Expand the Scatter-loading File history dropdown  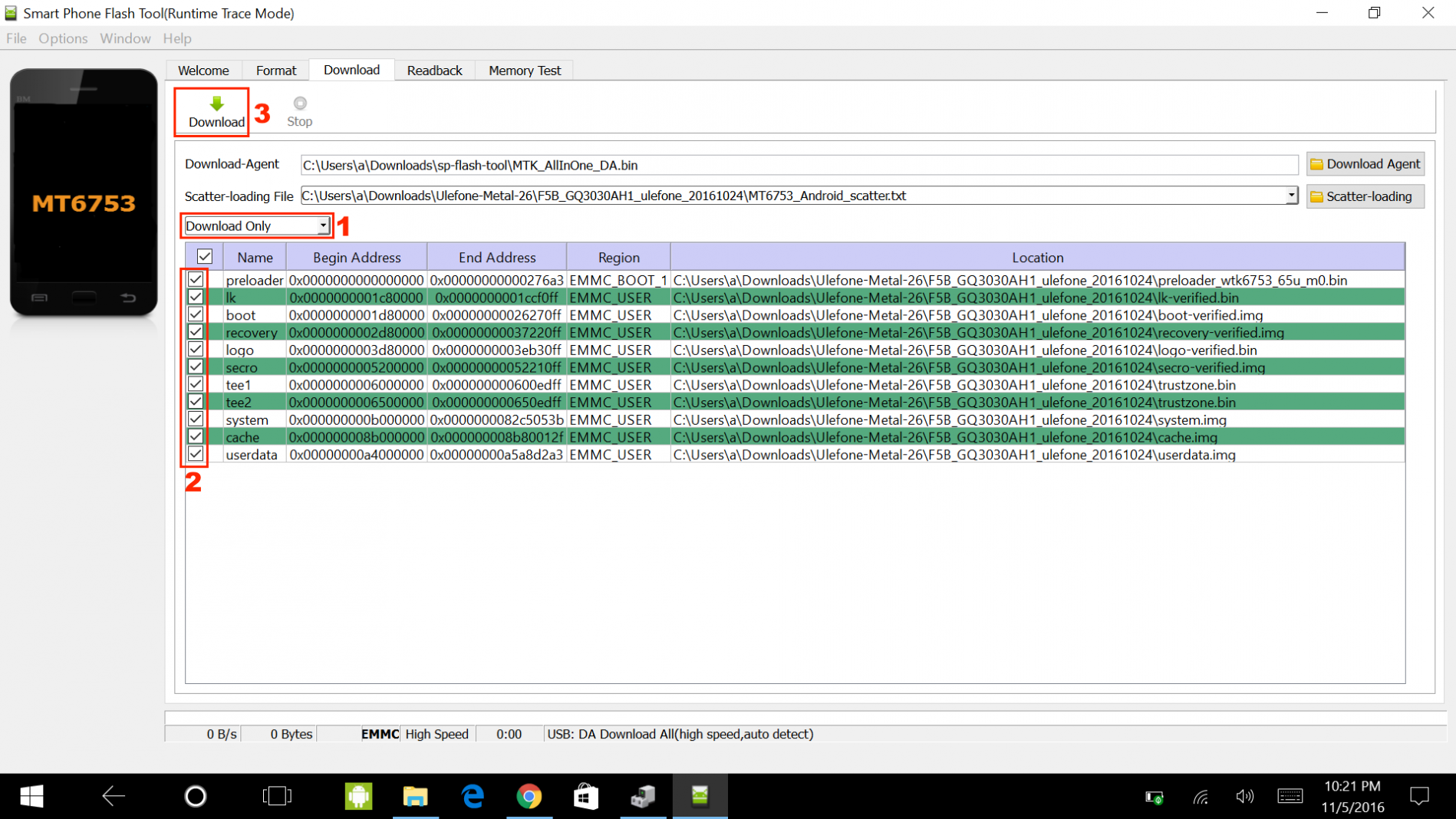[x=1291, y=196]
